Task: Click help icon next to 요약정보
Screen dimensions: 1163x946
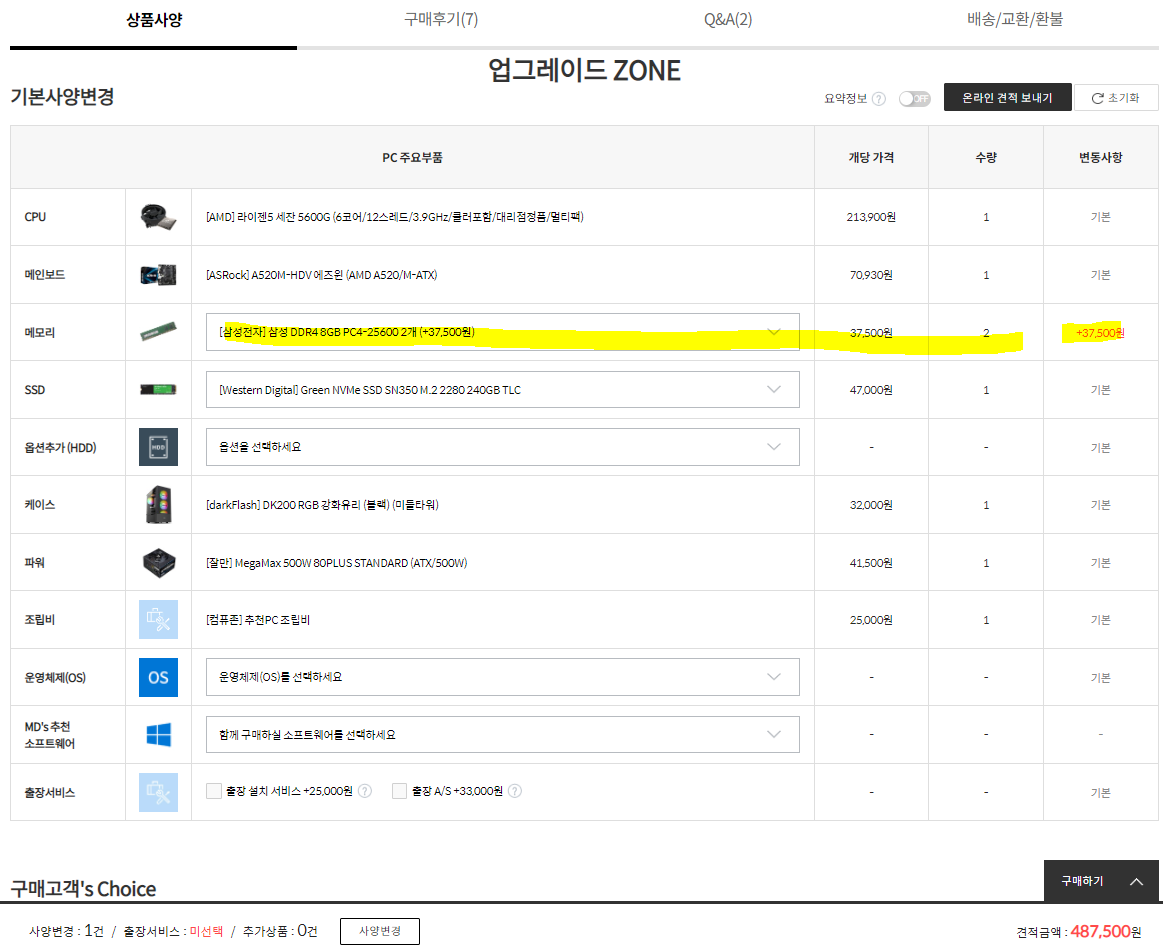Action: [878, 99]
